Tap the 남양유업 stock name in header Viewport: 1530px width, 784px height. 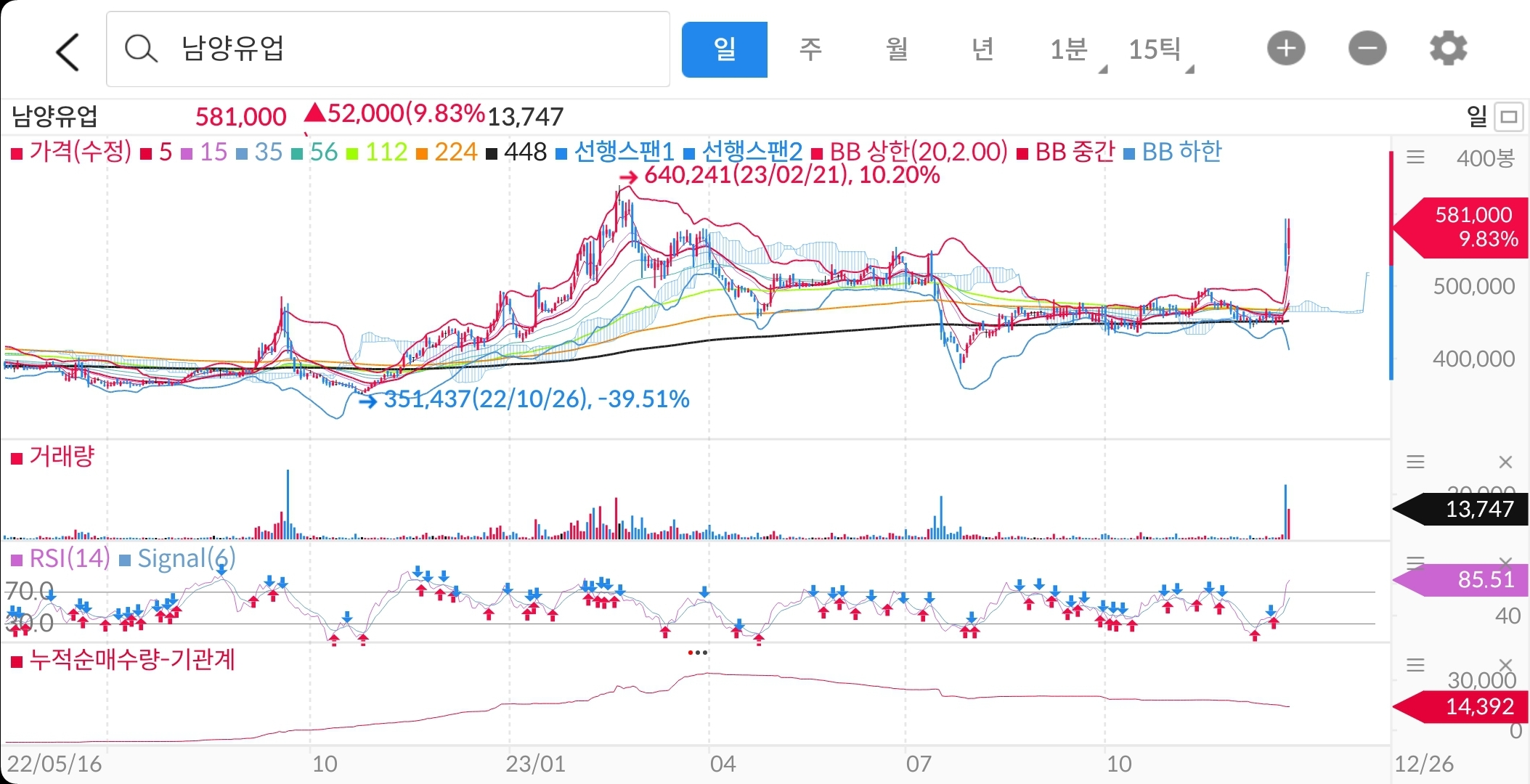[x=55, y=116]
